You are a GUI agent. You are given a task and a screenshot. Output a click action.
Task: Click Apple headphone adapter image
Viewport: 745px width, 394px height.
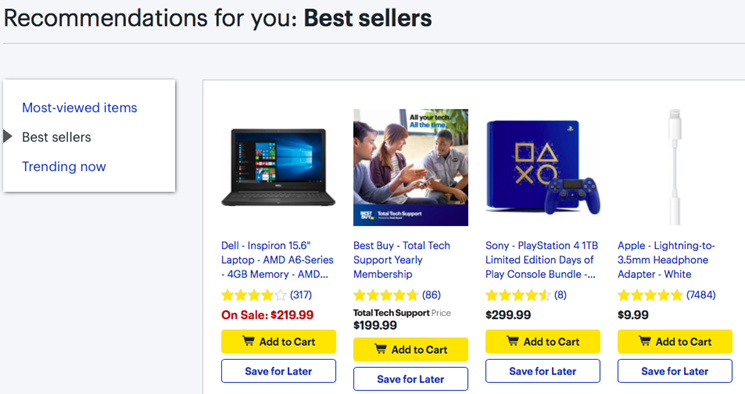click(675, 167)
